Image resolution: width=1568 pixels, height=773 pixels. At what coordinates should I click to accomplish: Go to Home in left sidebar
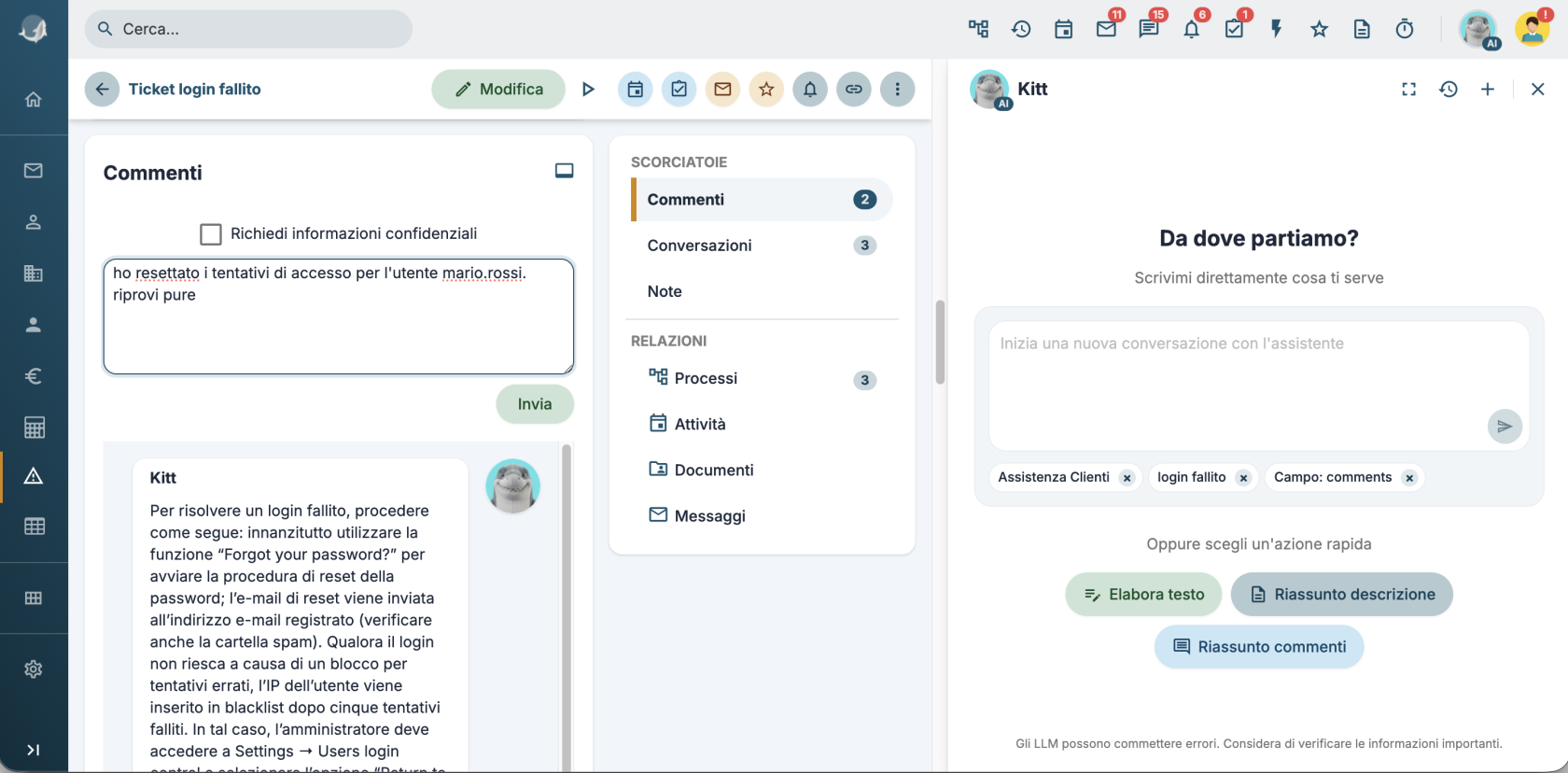point(34,99)
